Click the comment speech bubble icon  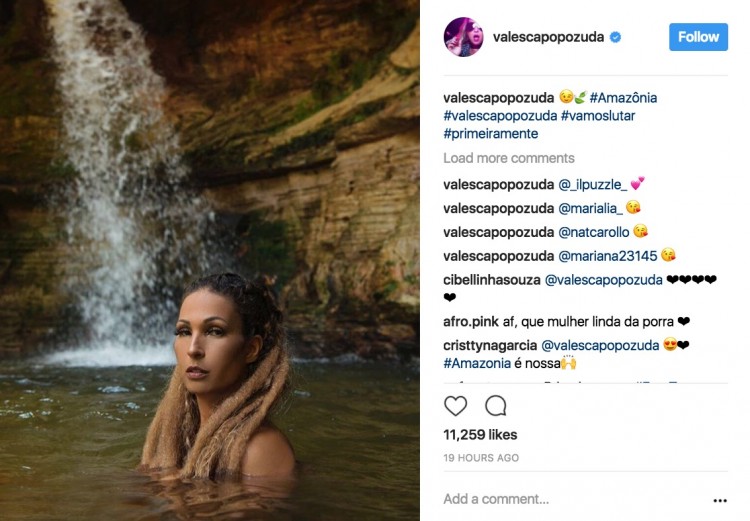point(495,406)
